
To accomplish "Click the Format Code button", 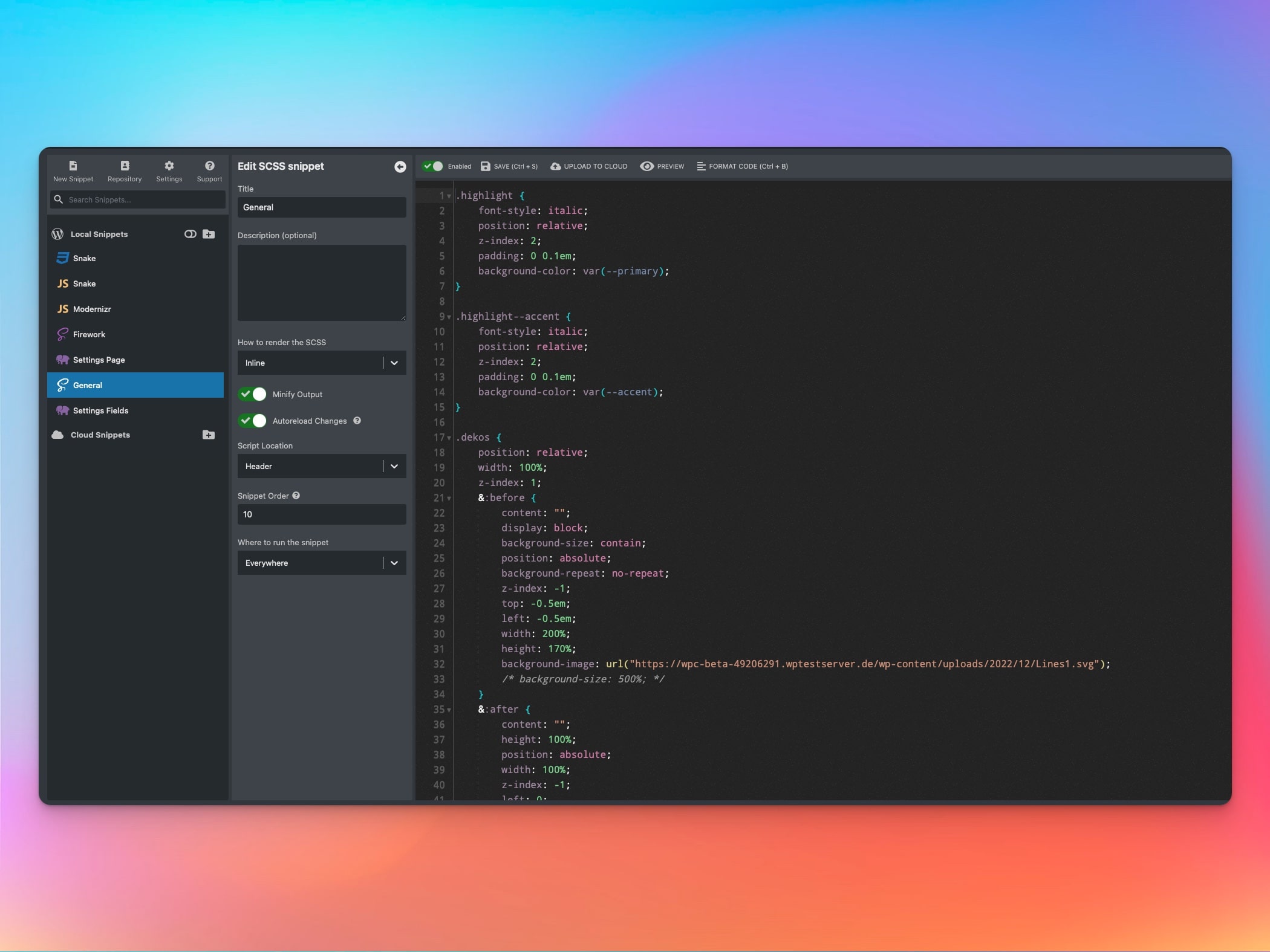I will (742, 166).
